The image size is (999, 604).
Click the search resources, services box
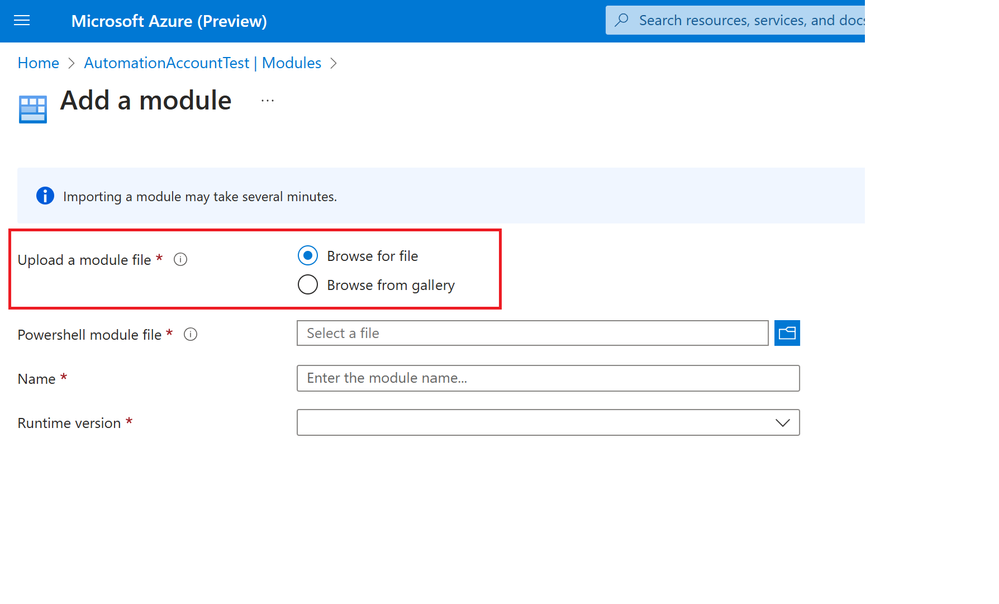[735, 20]
